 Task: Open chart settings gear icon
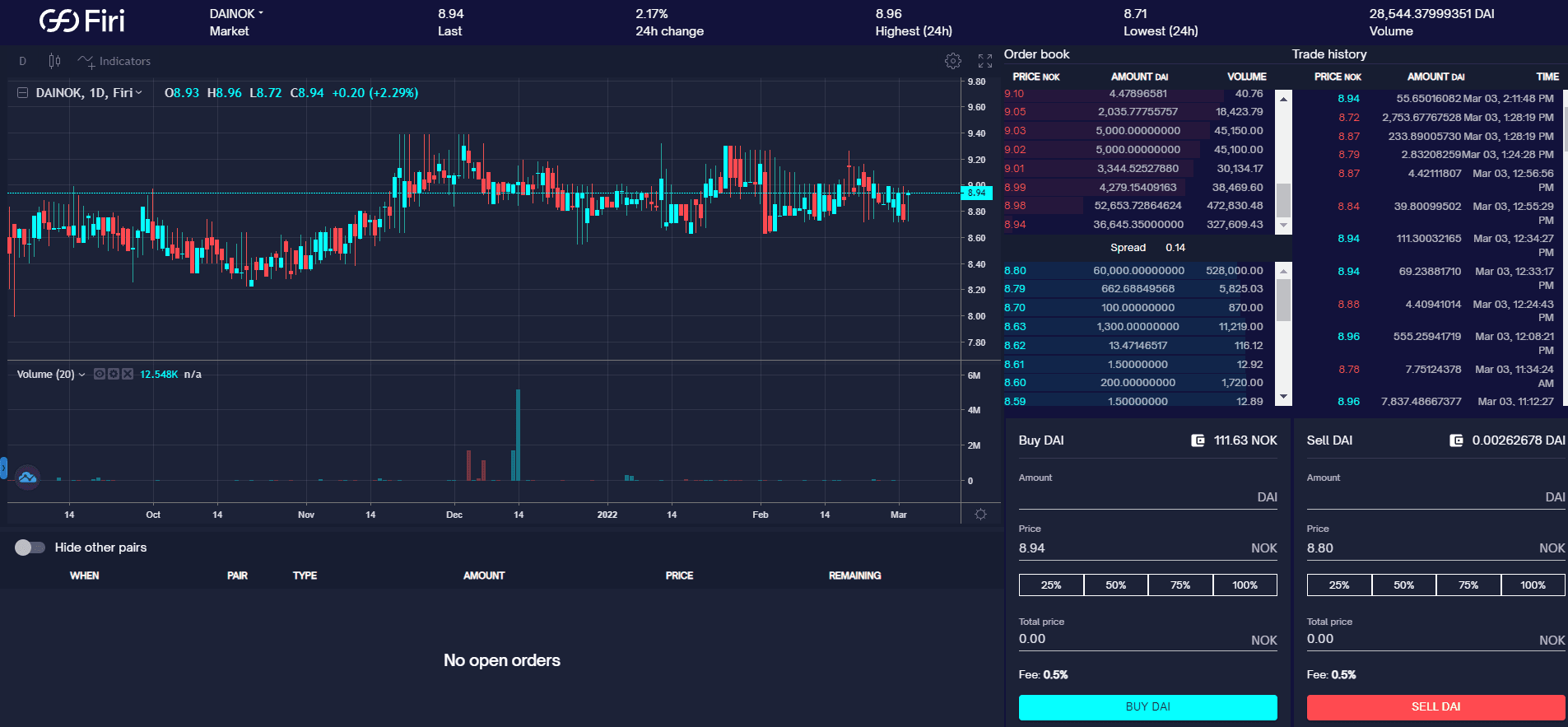pos(952,61)
